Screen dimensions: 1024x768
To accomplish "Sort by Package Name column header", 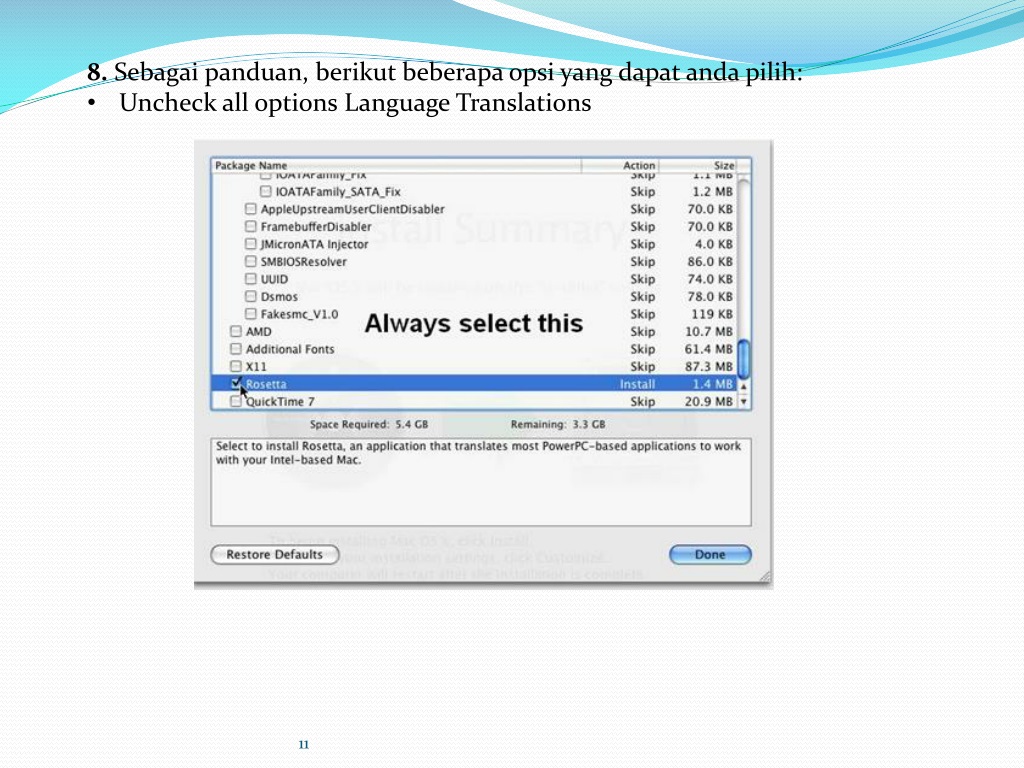I will (x=396, y=165).
